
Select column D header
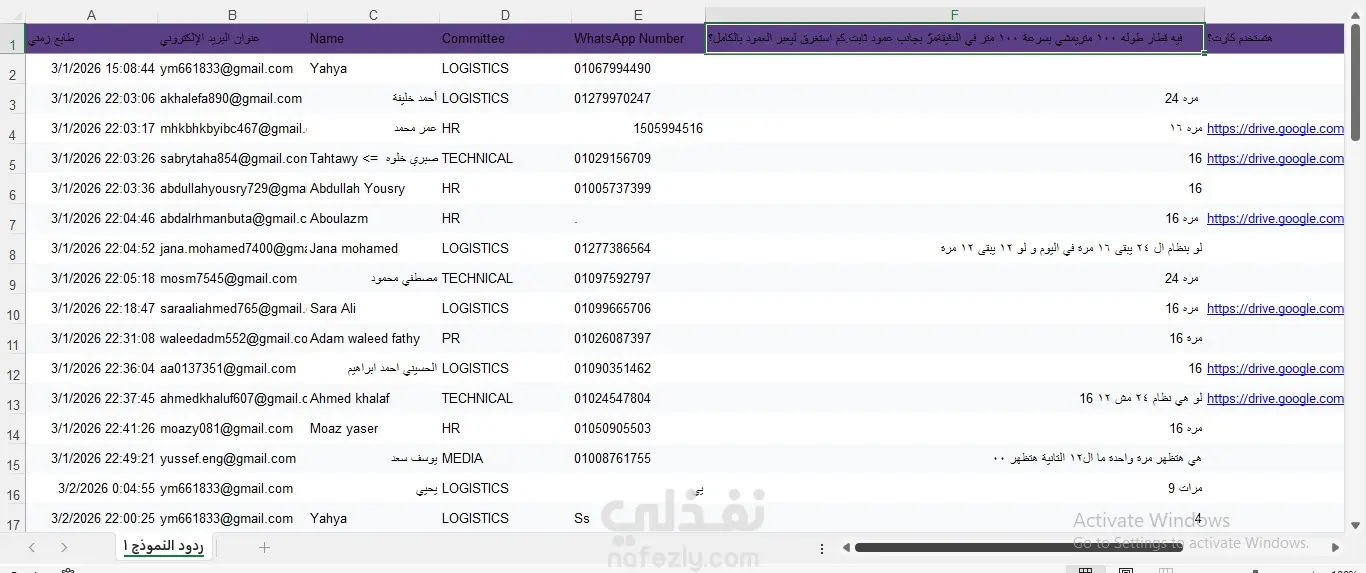pos(505,15)
